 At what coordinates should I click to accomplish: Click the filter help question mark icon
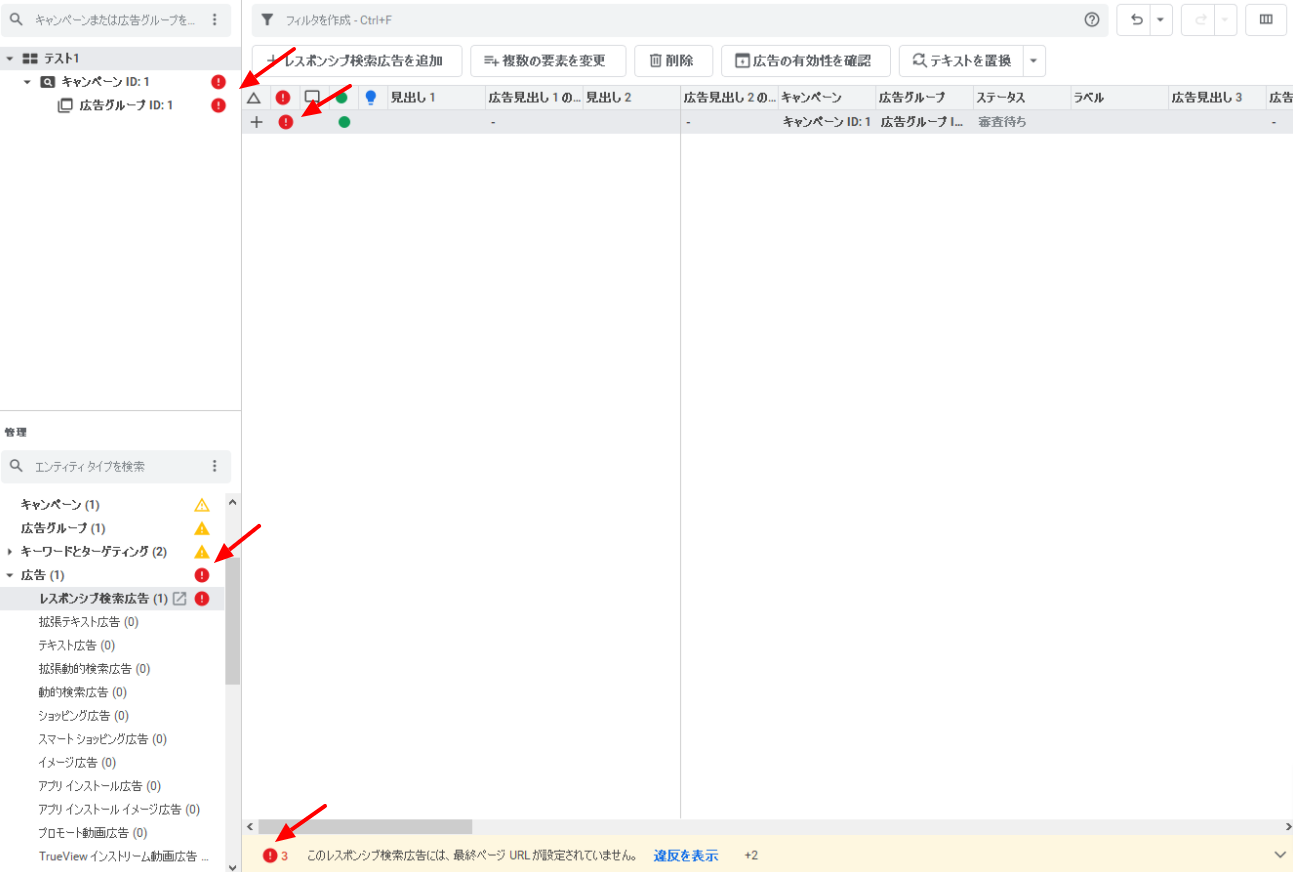(x=1091, y=20)
